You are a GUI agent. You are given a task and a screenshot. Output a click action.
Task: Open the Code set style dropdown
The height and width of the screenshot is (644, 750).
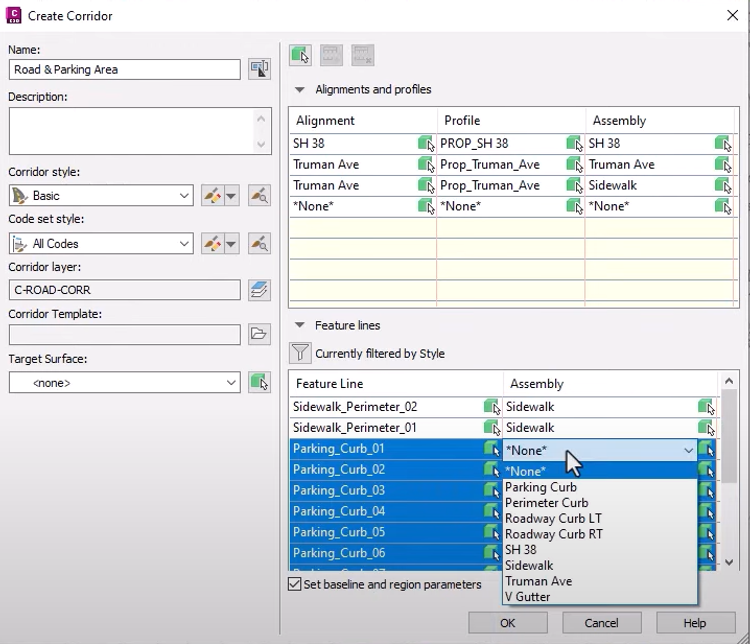pyautogui.click(x=184, y=243)
